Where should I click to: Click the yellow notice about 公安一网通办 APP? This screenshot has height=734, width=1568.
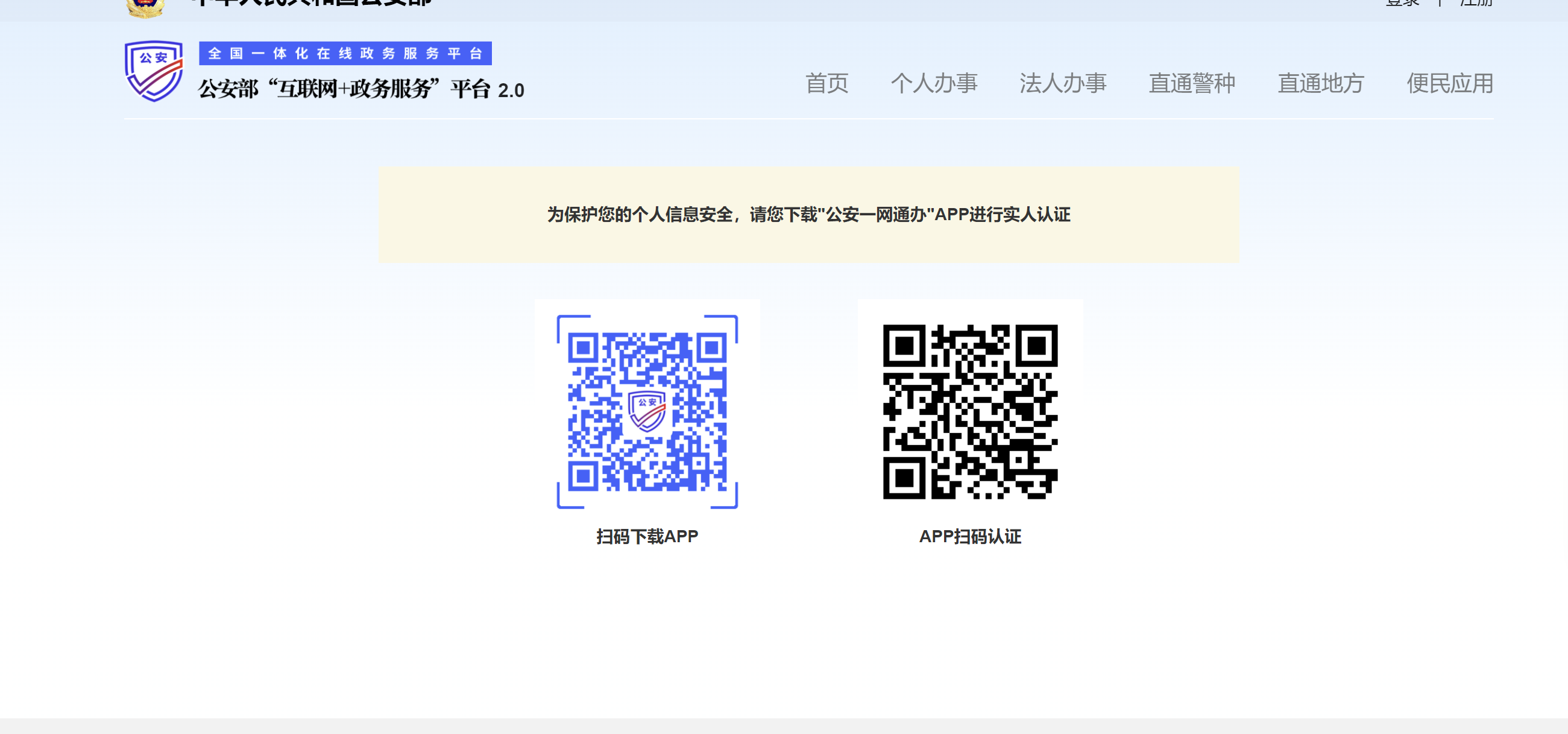(808, 215)
